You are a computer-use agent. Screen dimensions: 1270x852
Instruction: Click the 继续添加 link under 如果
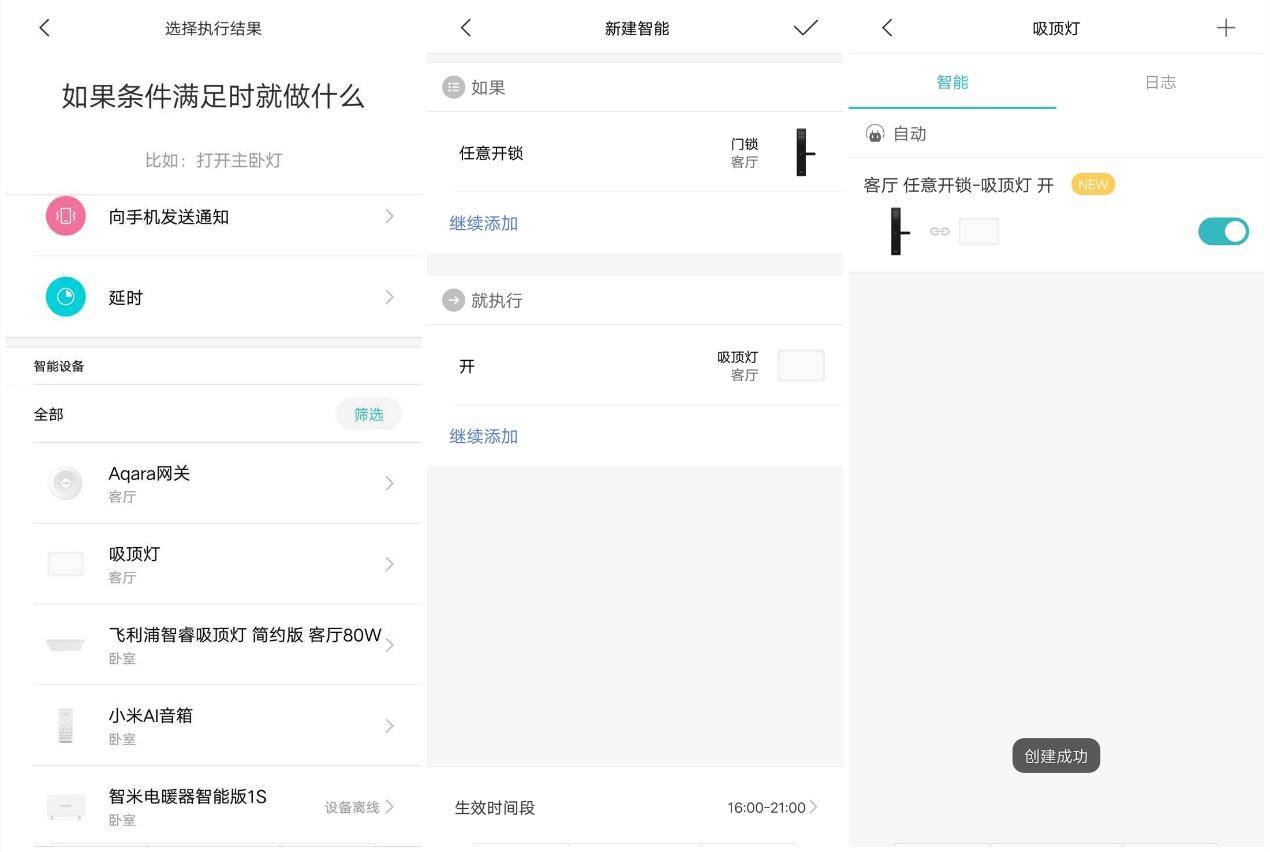tap(483, 223)
